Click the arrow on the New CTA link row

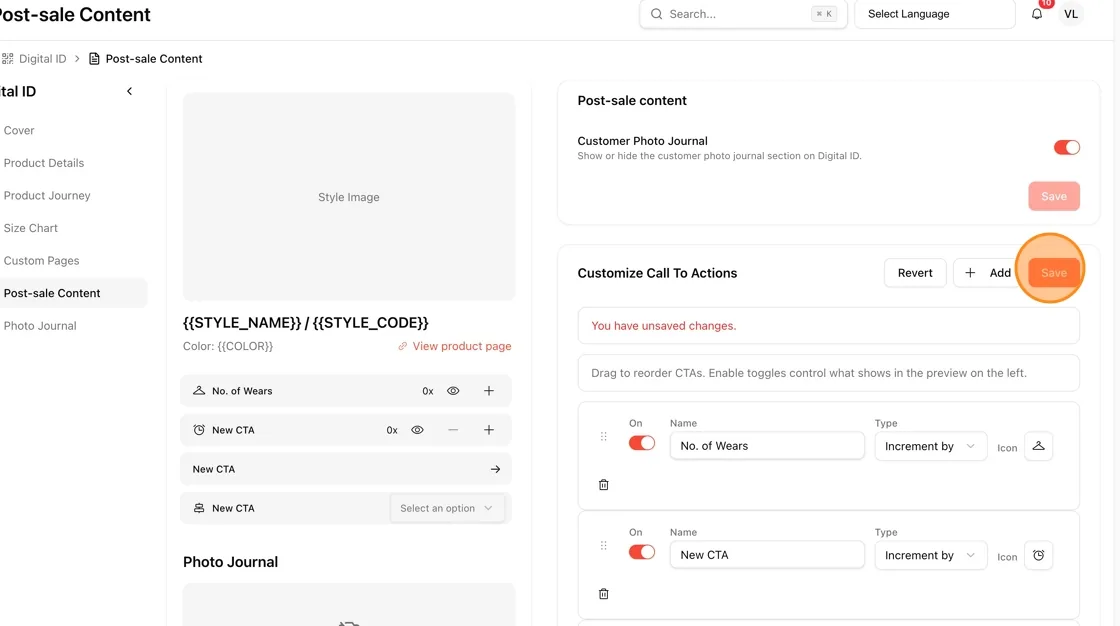[495, 470]
